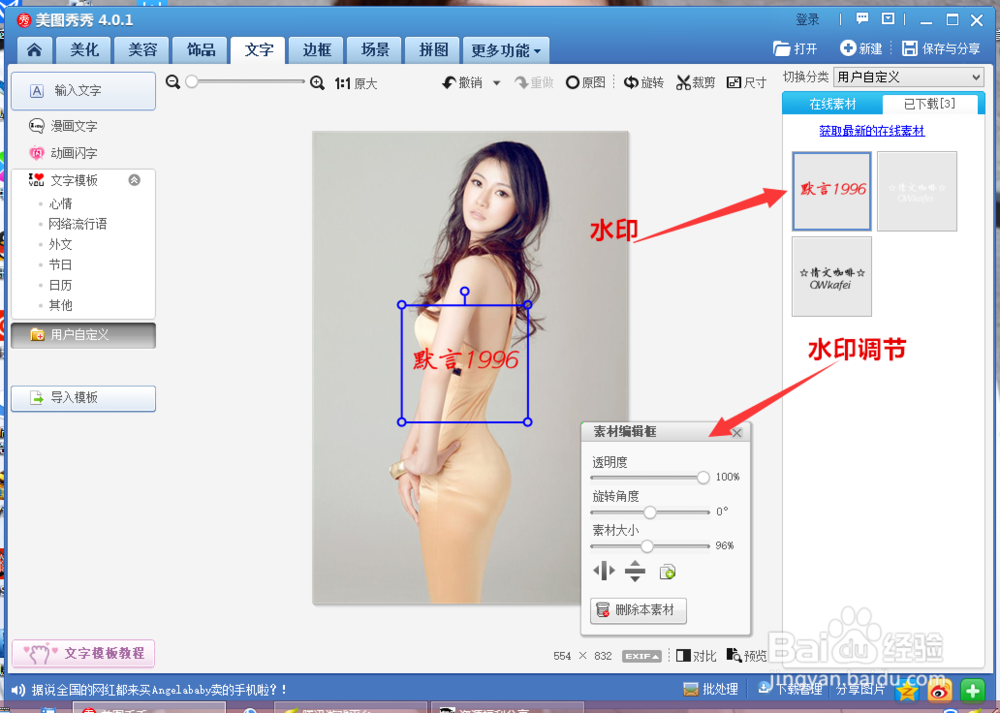This screenshot has height=713, width=1000.
Task: Select the red 默言1996 watermark thumbnail
Action: tap(832, 191)
